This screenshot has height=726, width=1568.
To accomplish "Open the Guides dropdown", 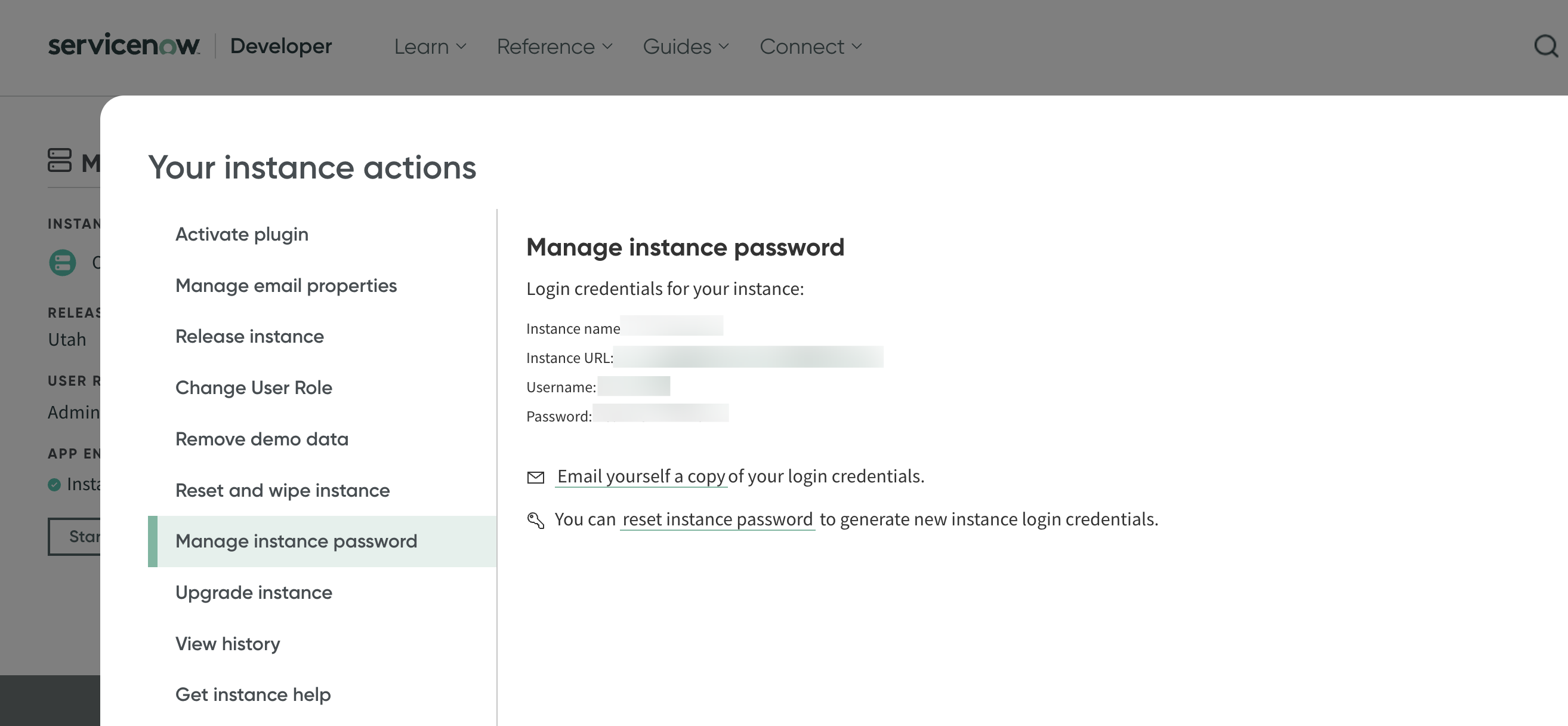I will tap(686, 47).
